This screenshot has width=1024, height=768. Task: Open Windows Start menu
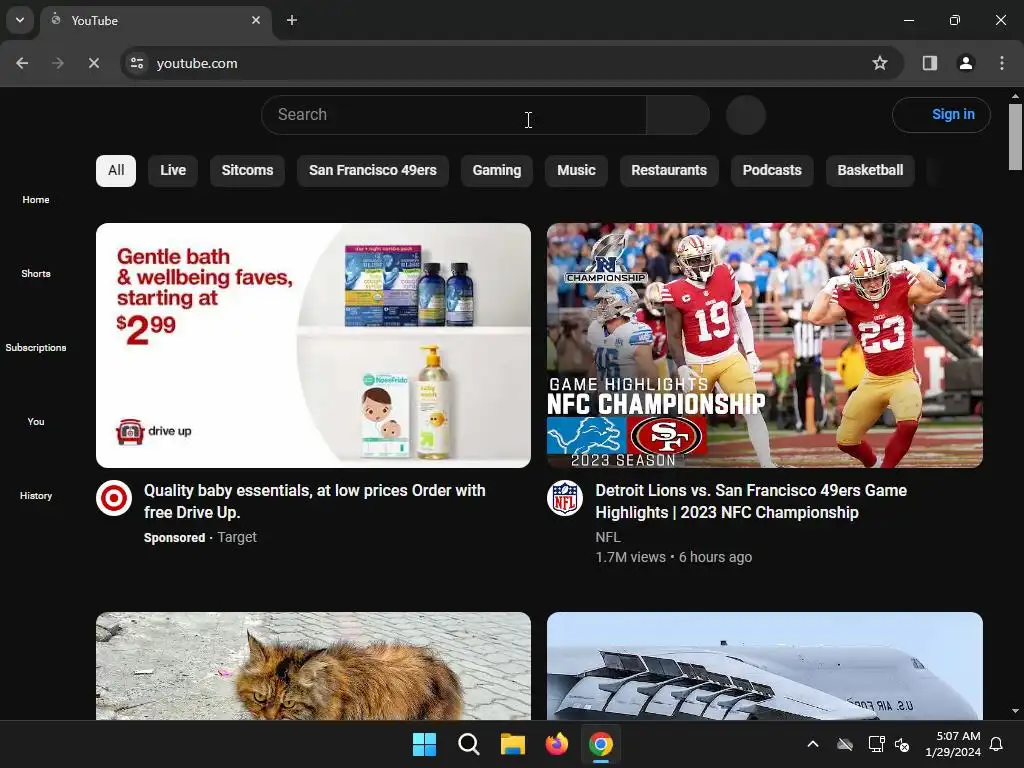(424, 744)
